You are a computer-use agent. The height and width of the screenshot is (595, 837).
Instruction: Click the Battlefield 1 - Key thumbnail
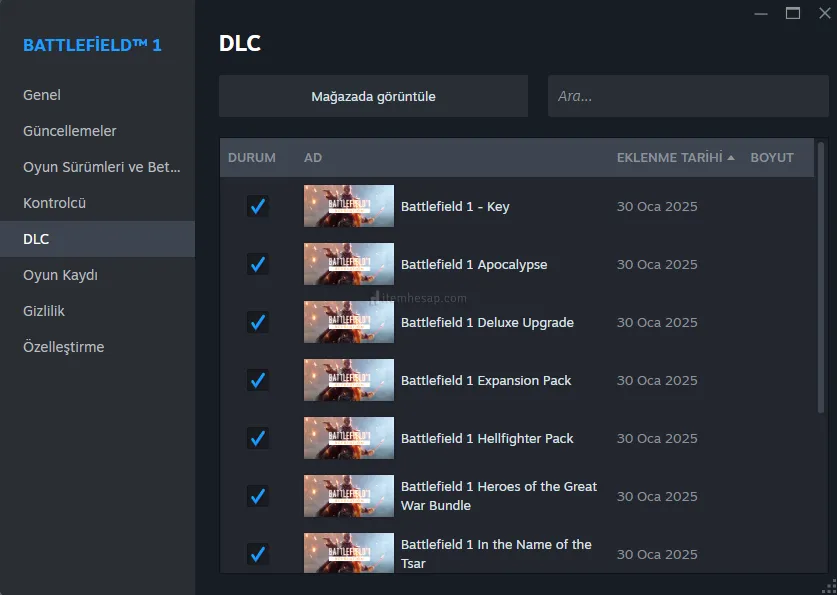click(348, 206)
